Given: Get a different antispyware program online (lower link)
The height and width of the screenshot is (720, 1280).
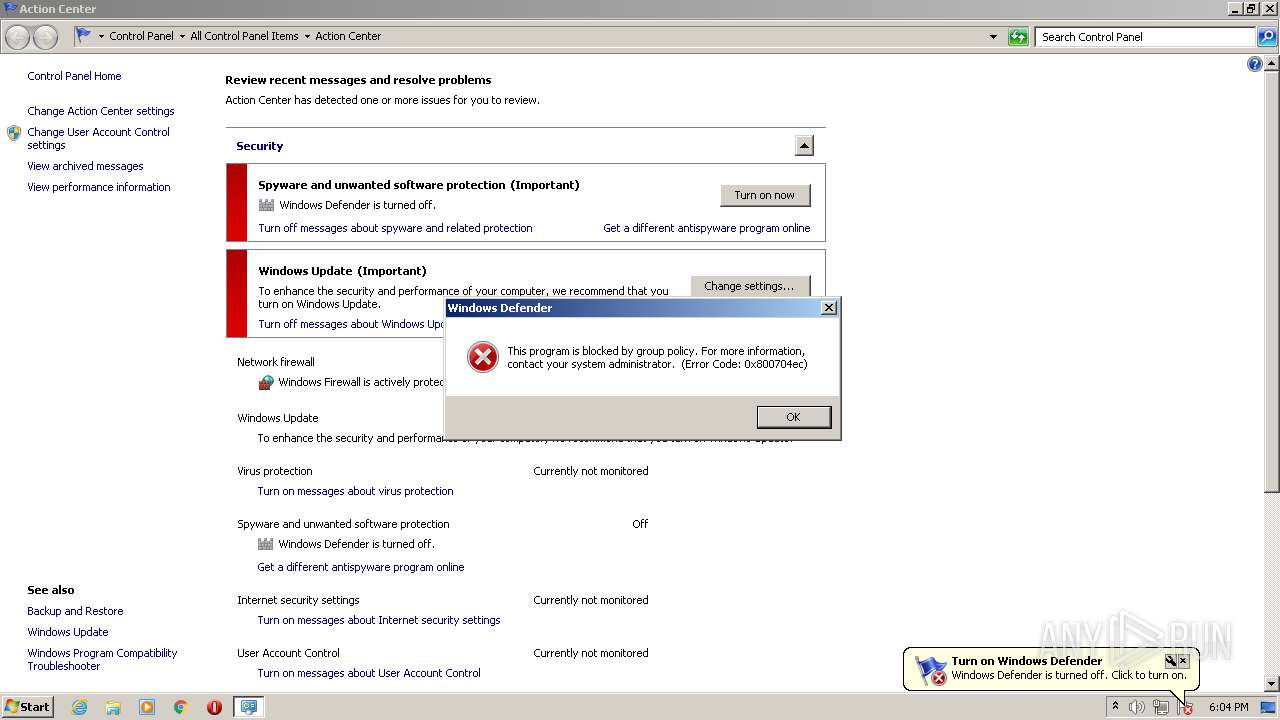Looking at the screenshot, I should pyautogui.click(x=360, y=567).
